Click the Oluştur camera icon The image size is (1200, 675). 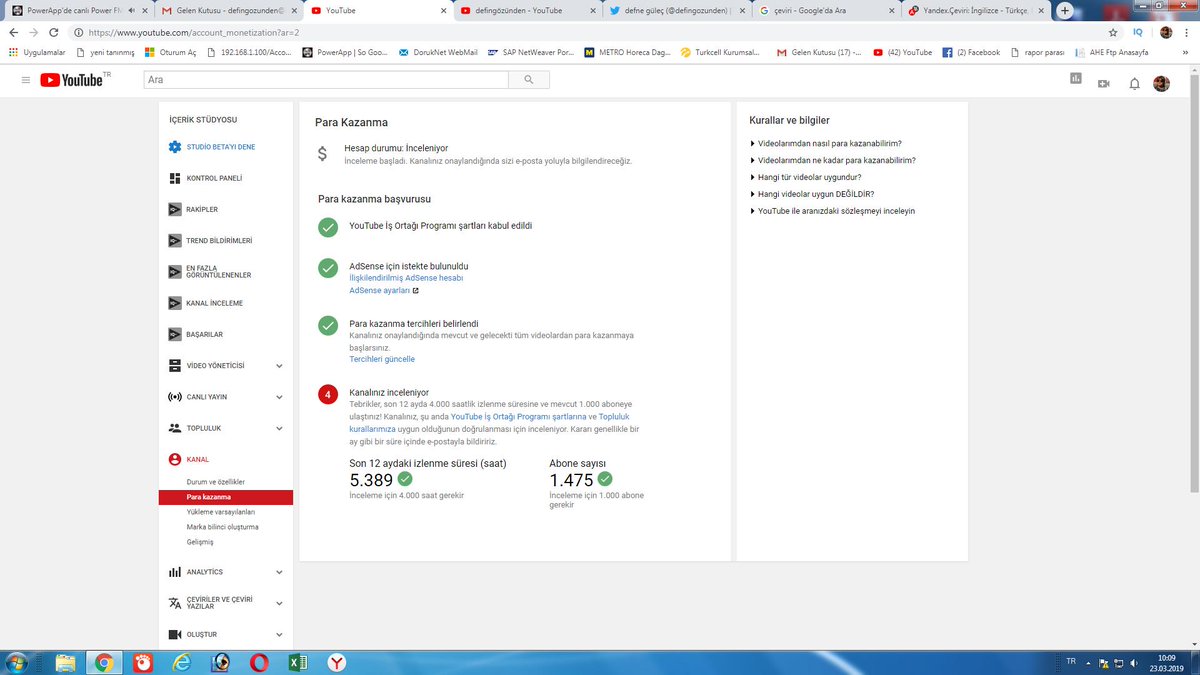[175, 634]
